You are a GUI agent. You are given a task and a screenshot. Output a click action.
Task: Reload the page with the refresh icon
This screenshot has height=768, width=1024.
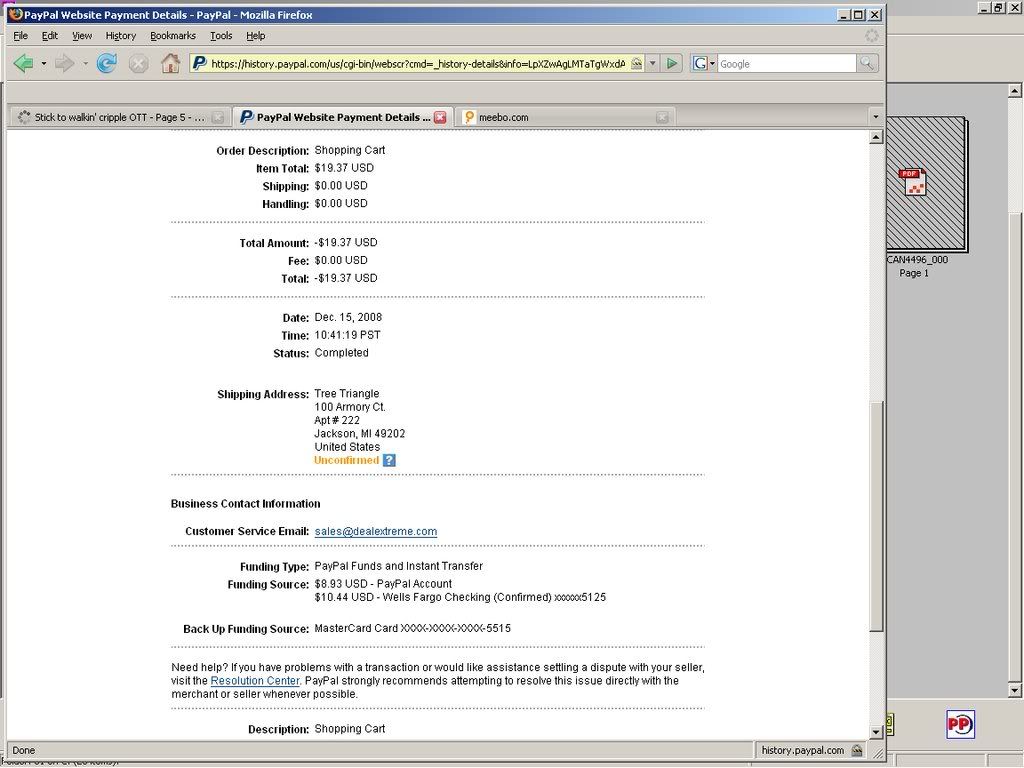(x=106, y=63)
